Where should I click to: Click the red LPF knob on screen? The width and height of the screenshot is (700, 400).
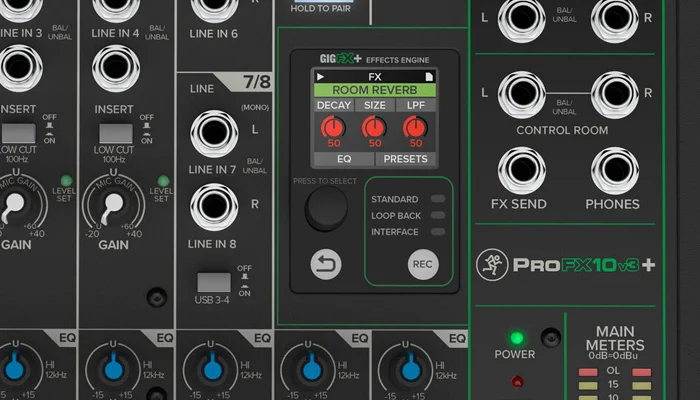tap(416, 128)
